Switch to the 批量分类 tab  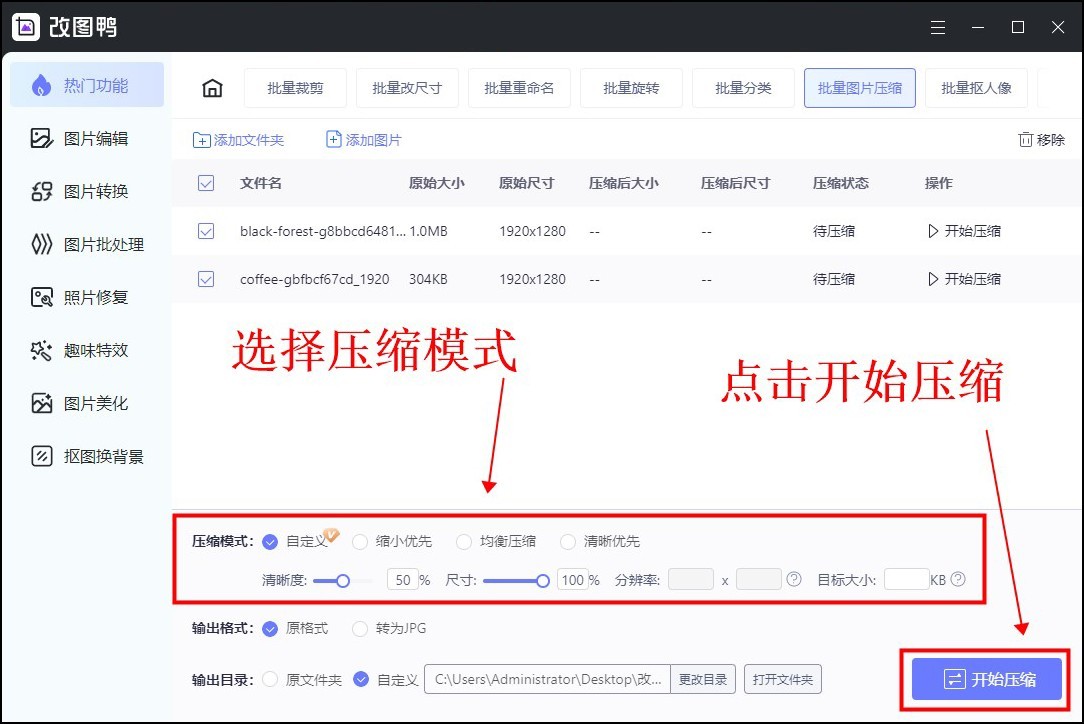[x=744, y=88]
